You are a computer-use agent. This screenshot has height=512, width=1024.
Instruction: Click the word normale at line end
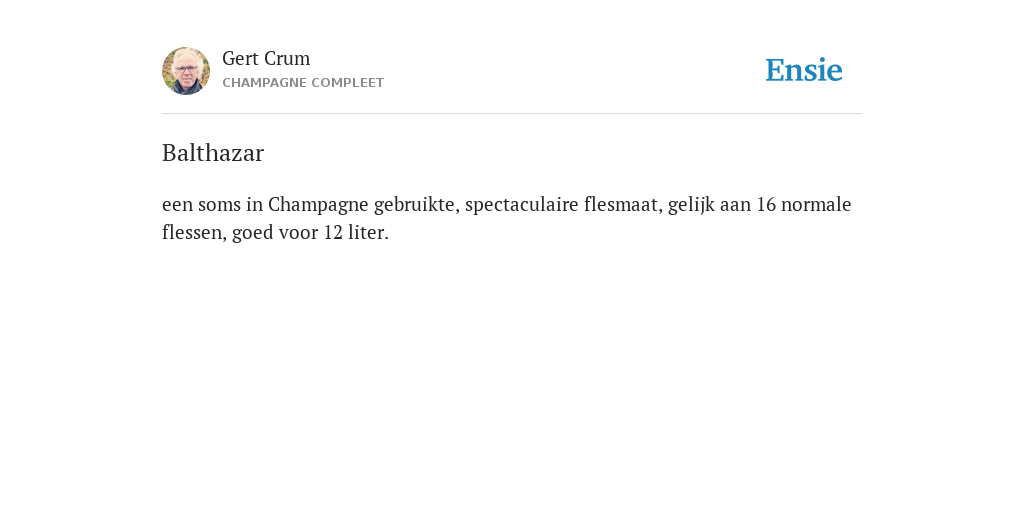tap(816, 204)
